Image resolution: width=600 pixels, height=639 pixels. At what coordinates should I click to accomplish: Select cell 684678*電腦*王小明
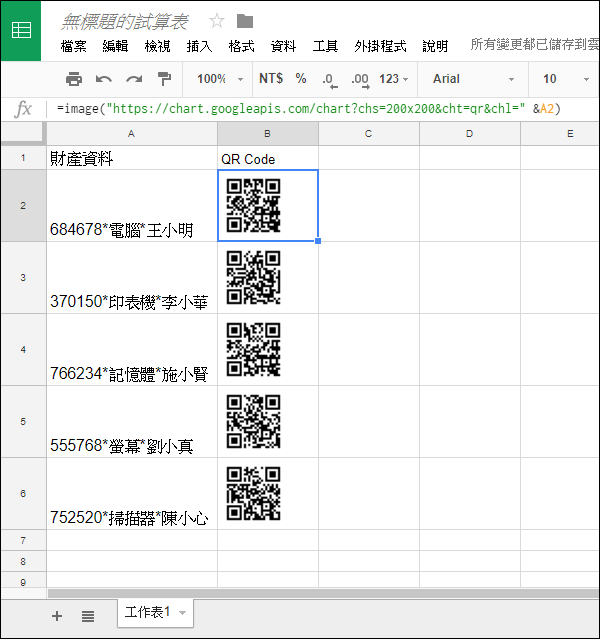click(132, 205)
